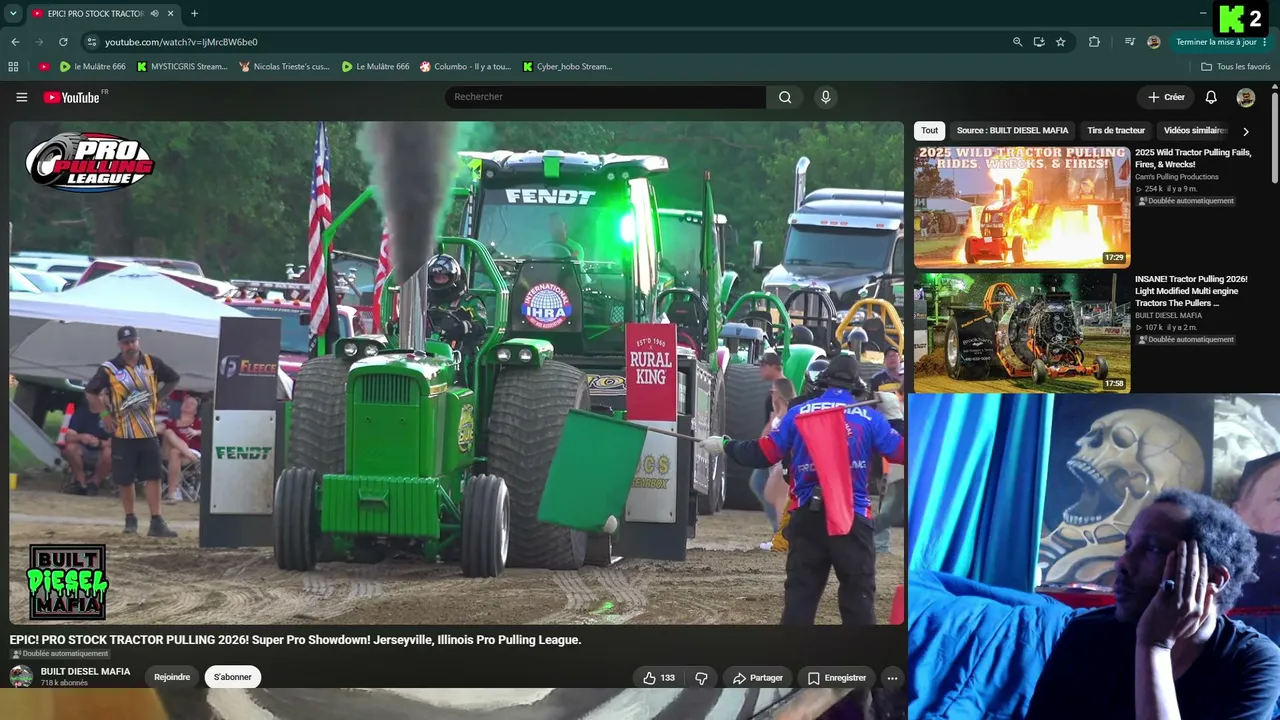Open the YouTube account avatar menu
Viewport: 1280px width, 720px height.
[x=1246, y=97]
